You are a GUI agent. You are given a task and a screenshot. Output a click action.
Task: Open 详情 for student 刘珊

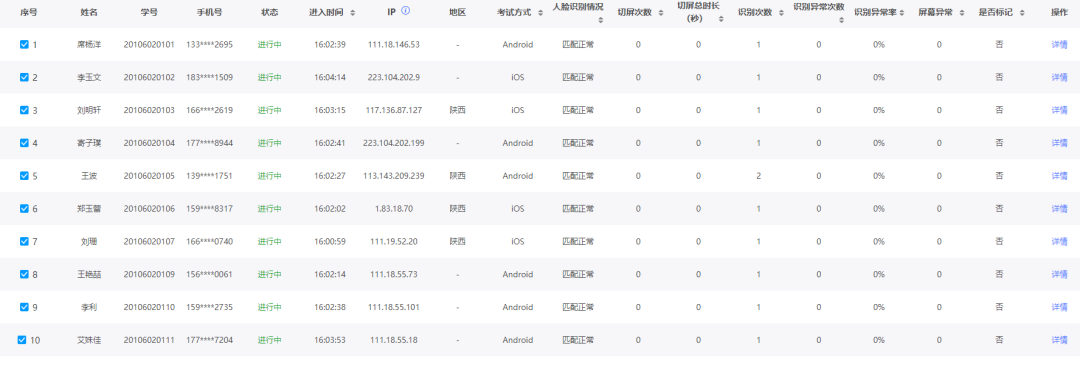tap(1059, 241)
